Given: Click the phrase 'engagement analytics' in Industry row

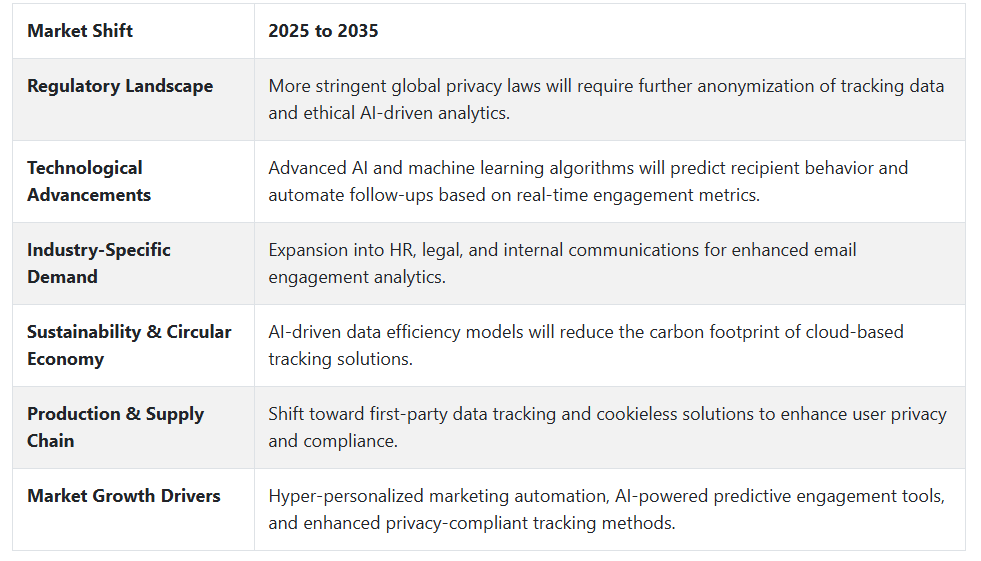Looking at the screenshot, I should coord(355,277).
